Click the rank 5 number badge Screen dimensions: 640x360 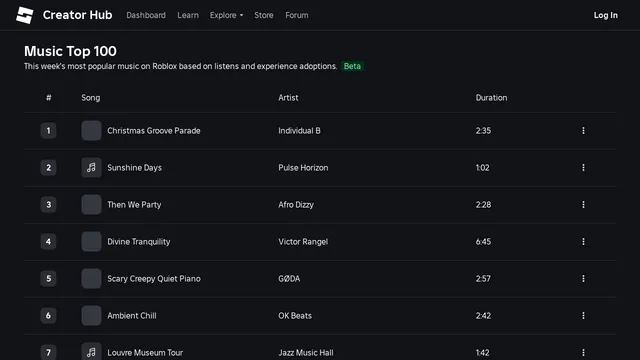[x=48, y=278]
